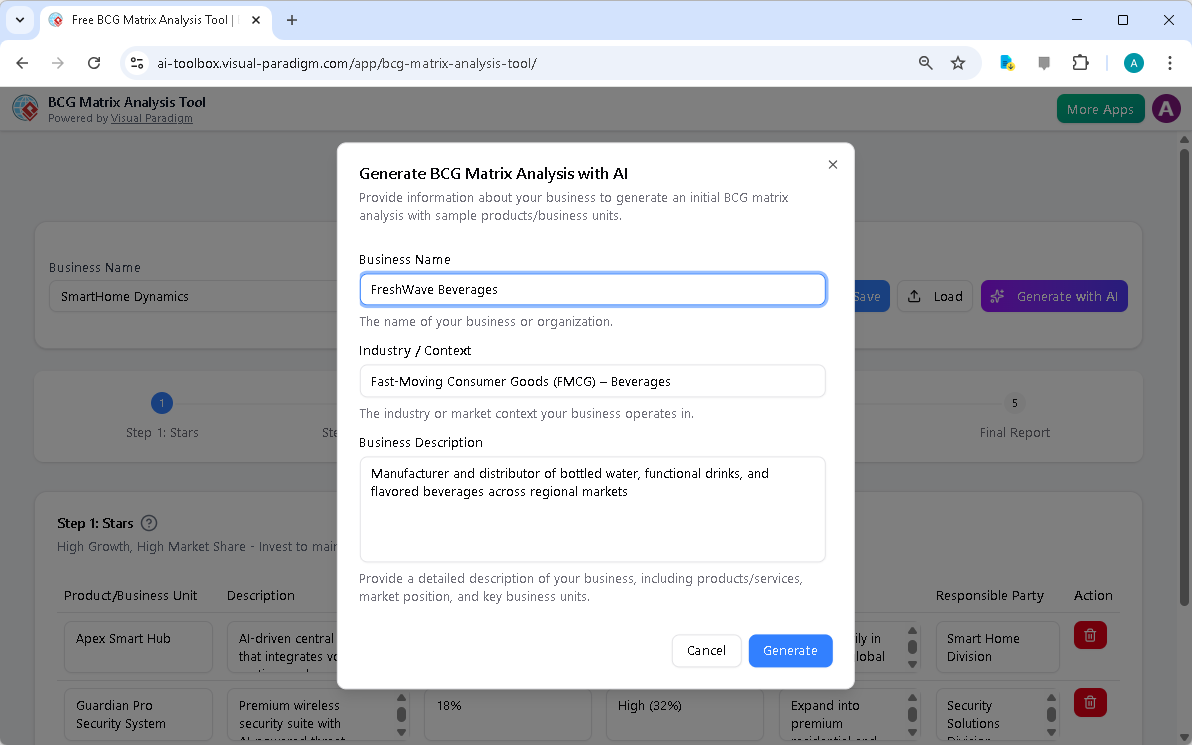The image size is (1192, 745).
Task: Open the Chrome three-dot menu
Action: tap(1169, 63)
